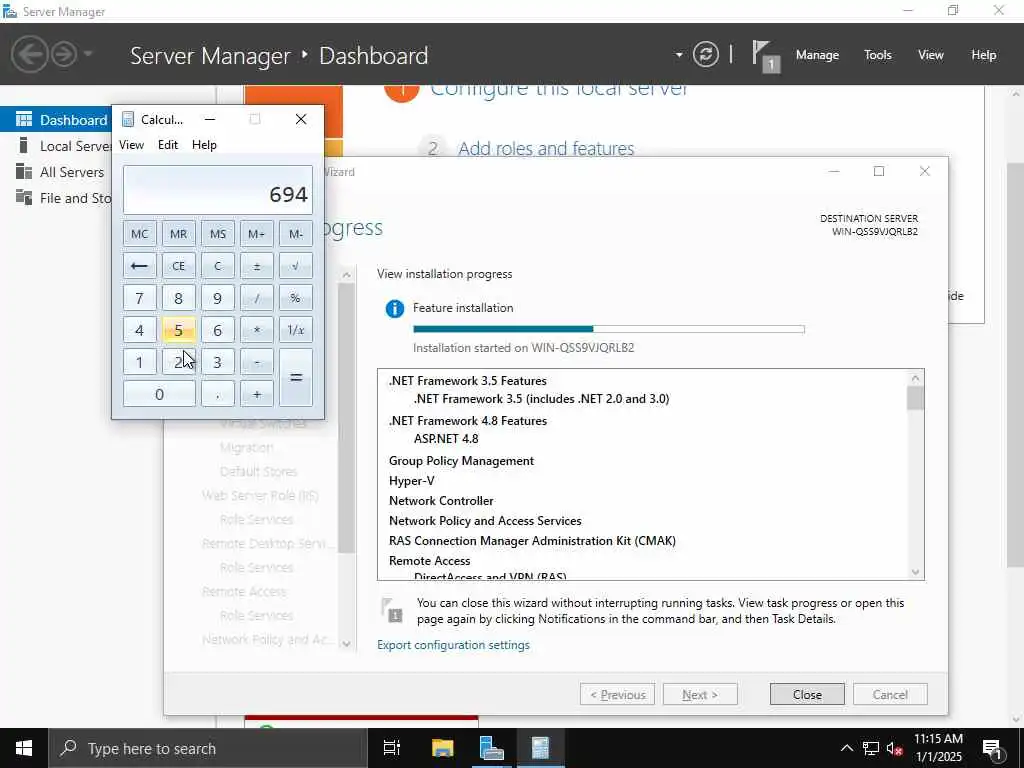Select File and Storage Services in the sidebar
The height and width of the screenshot is (768, 1024).
click(x=56, y=198)
